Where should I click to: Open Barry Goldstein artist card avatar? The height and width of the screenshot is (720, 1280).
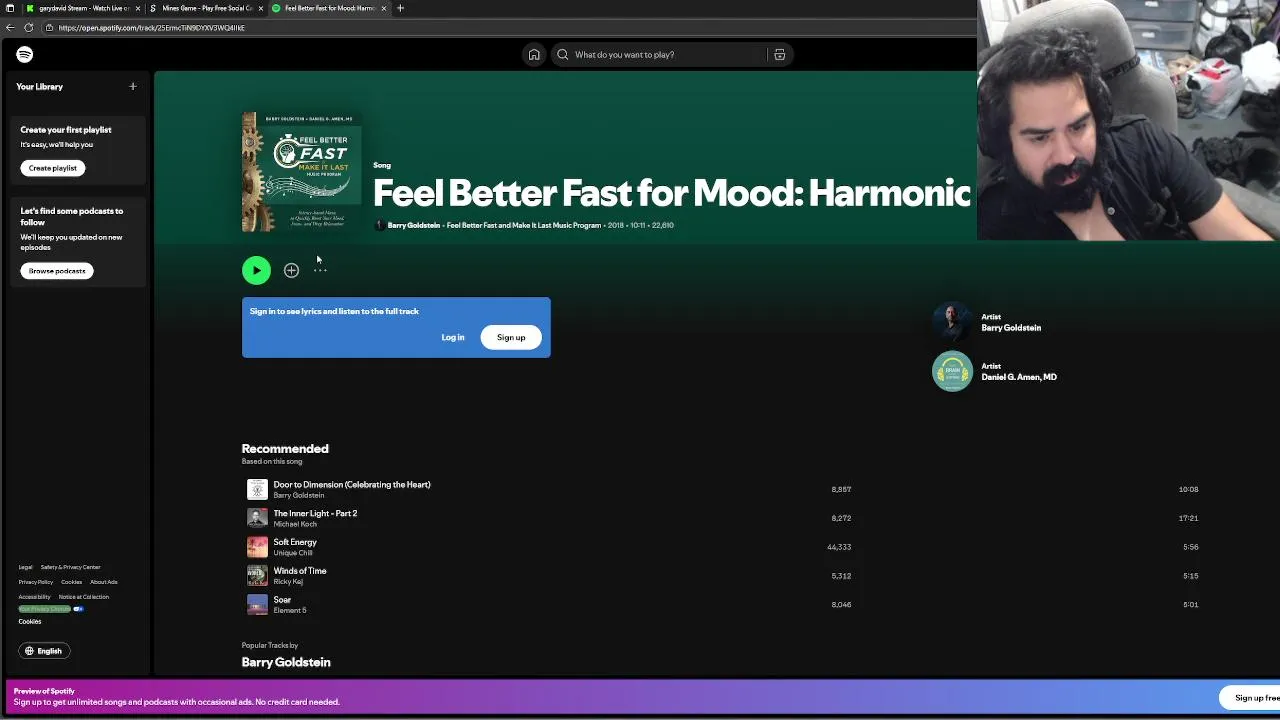tap(952, 322)
